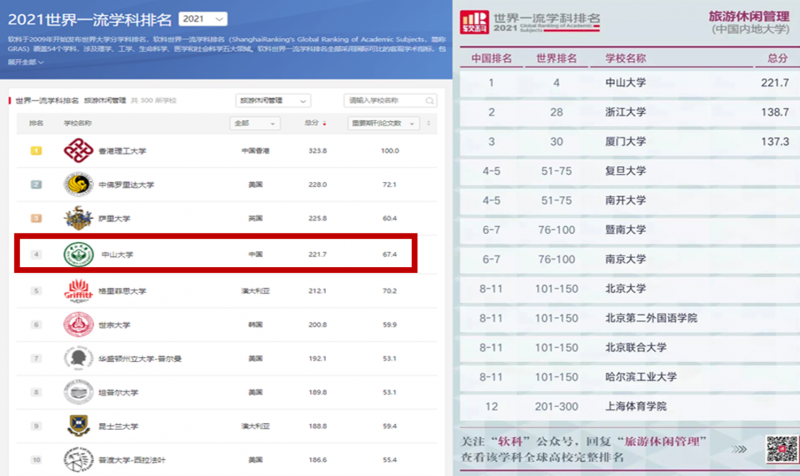800x476 pixels.
Task: Click 上海体育学院 in the right list
Action: 636,407
